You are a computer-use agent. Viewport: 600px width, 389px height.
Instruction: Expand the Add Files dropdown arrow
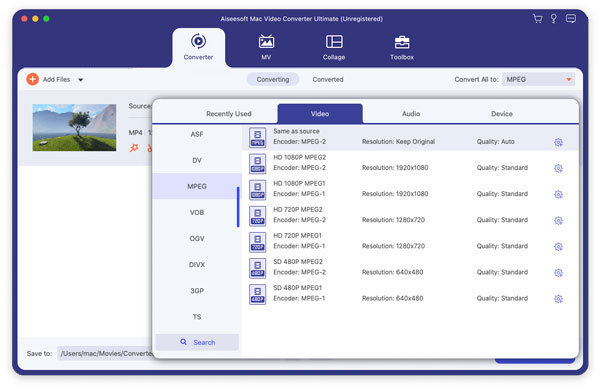(x=81, y=80)
